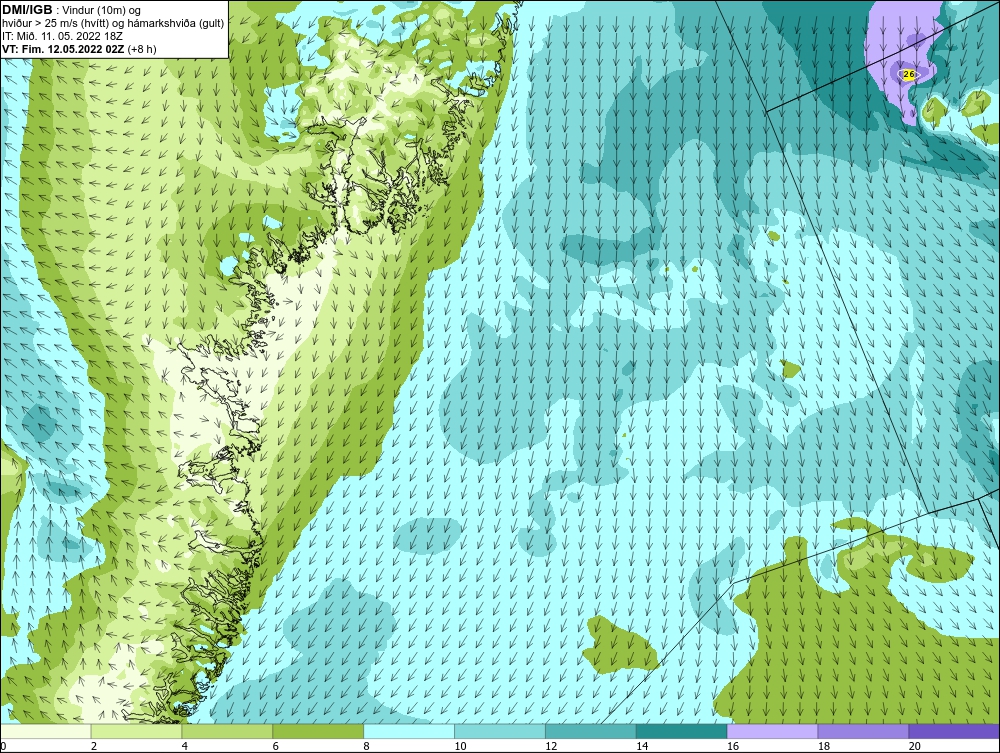Click the yellow 26 gust marker
The image size is (1000, 753).
pyautogui.click(x=909, y=75)
